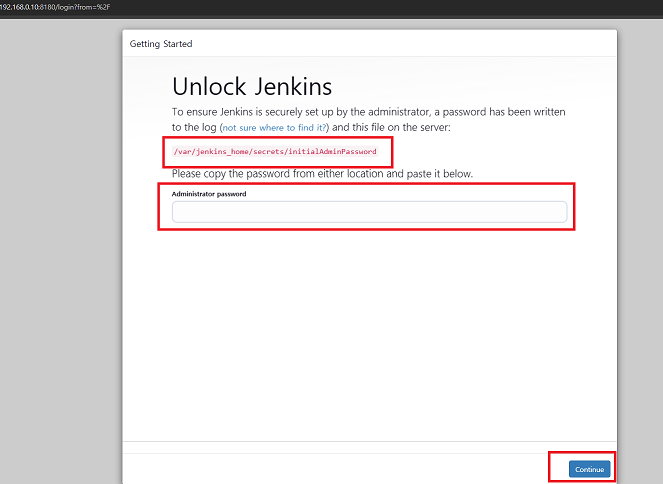Image resolution: width=663 pixels, height=484 pixels.
Task: Click the 'Administrator password' label
Action: (209, 194)
